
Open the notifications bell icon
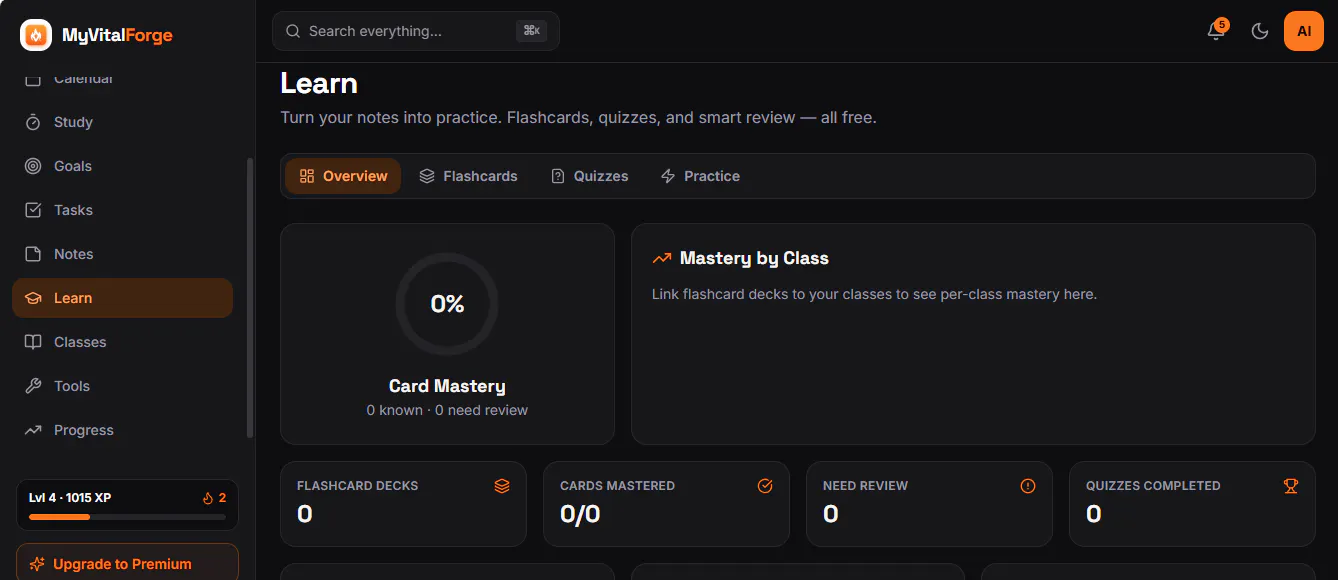pyautogui.click(x=1216, y=31)
